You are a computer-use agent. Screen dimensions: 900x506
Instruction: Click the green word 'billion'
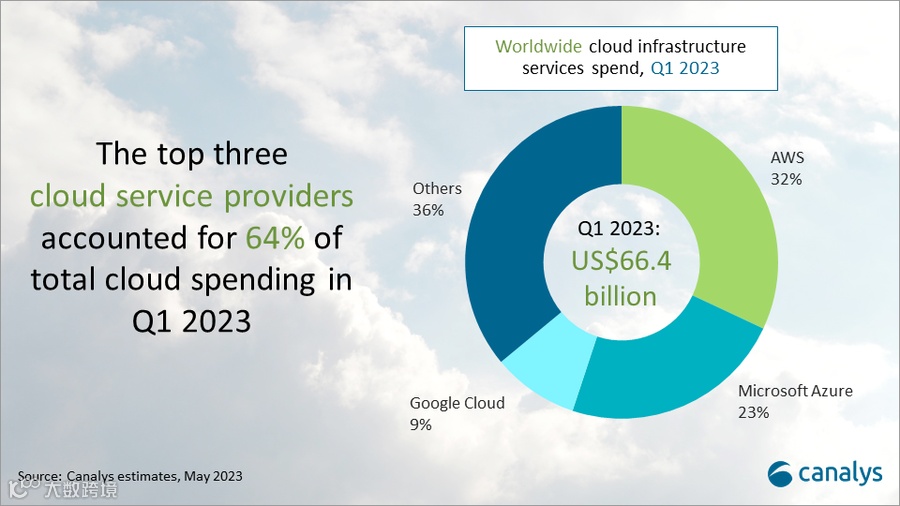point(620,297)
